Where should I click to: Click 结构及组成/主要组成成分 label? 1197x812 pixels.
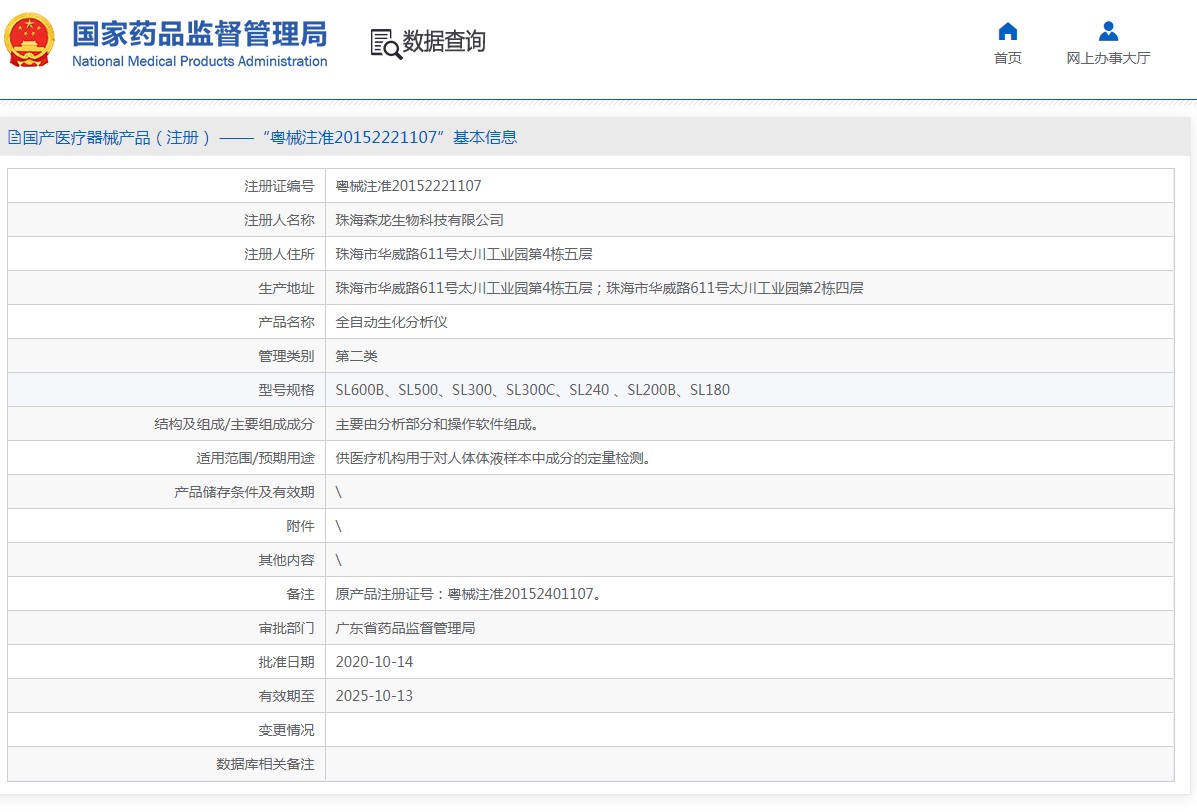234,424
